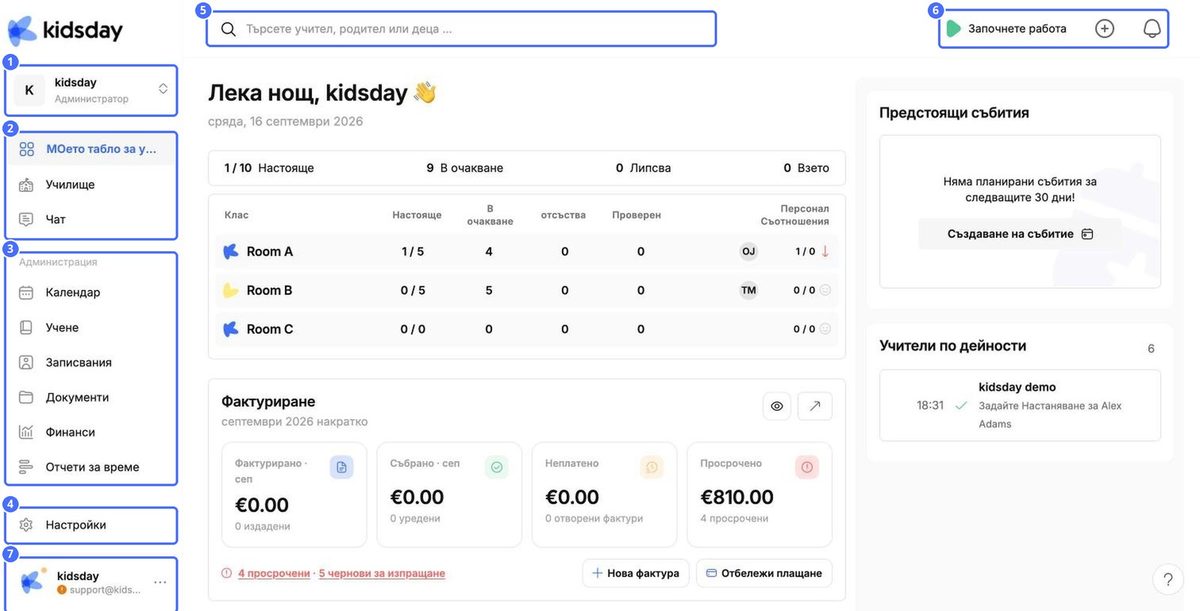Click the activity count 6

coord(1151,349)
